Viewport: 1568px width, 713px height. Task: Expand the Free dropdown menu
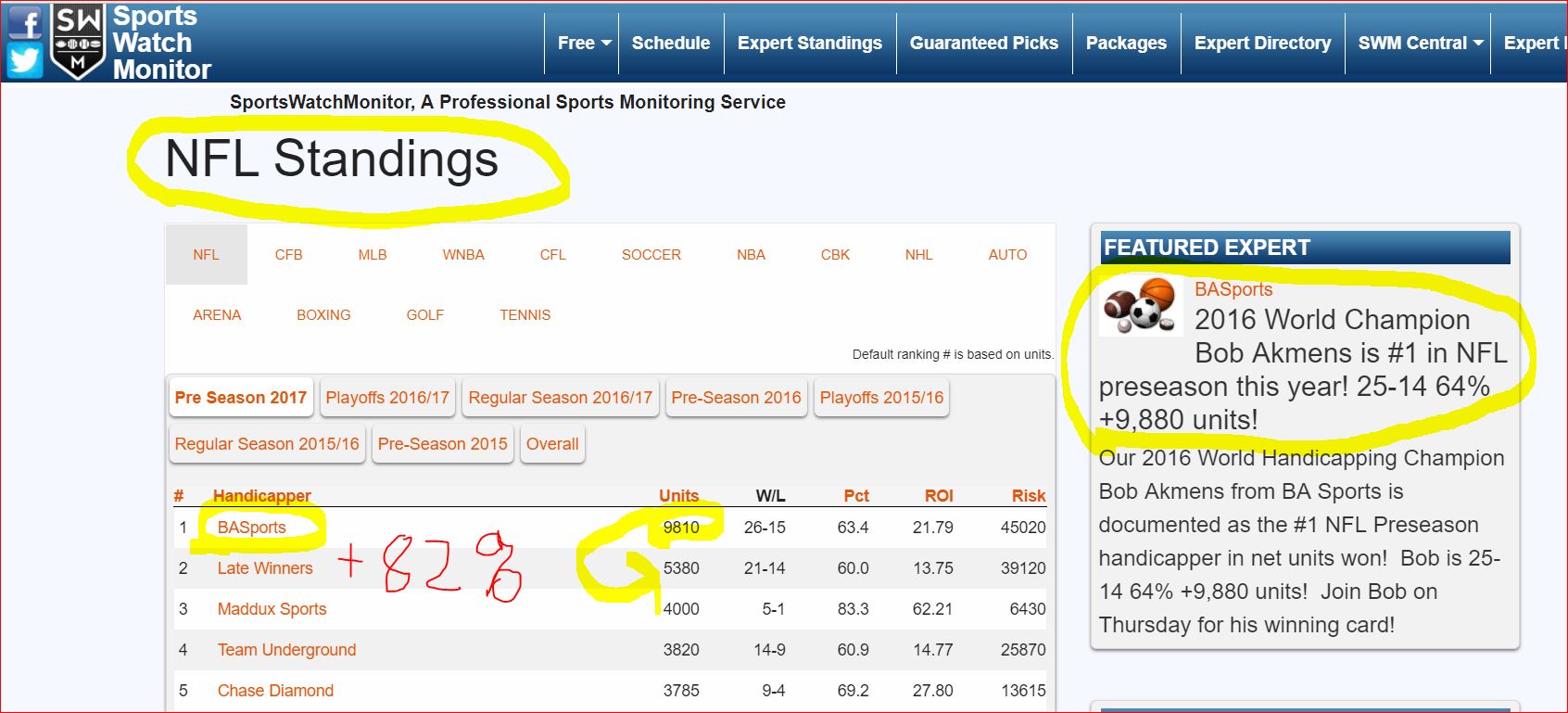point(584,43)
